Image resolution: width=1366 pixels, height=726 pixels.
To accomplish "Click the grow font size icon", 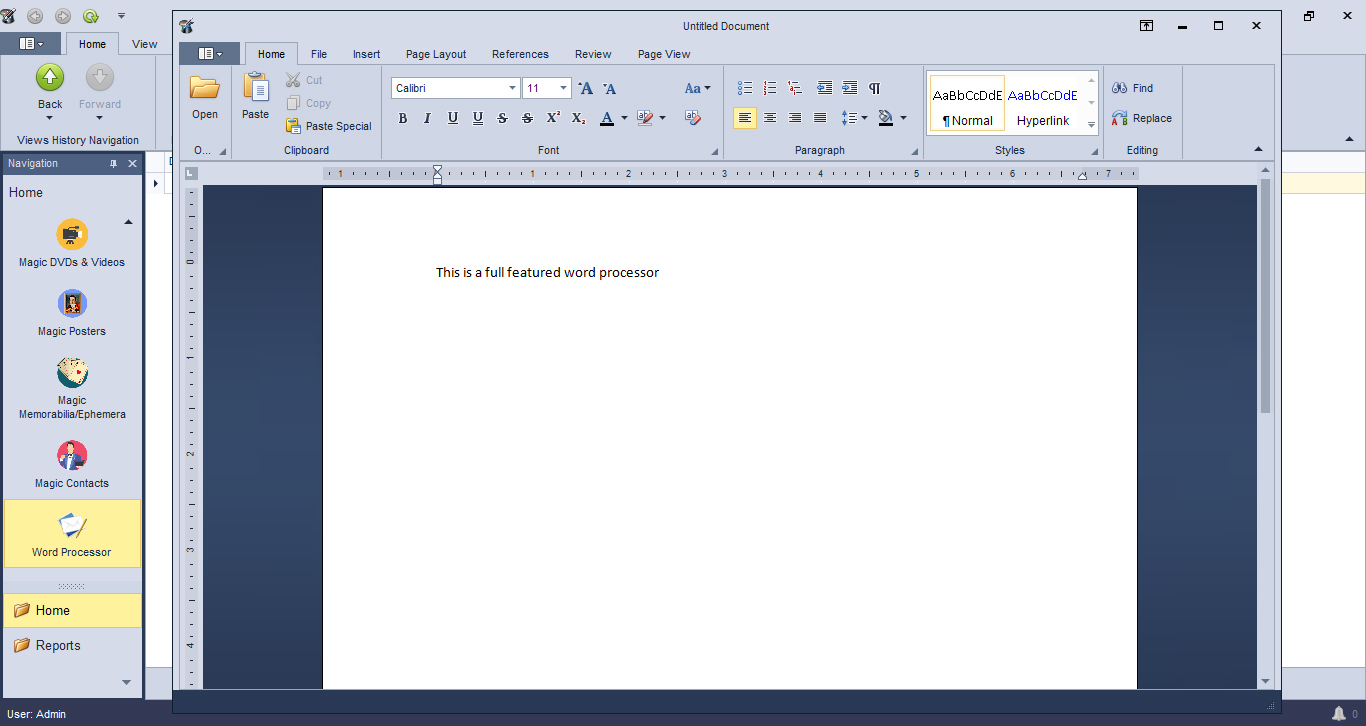I will click(586, 88).
